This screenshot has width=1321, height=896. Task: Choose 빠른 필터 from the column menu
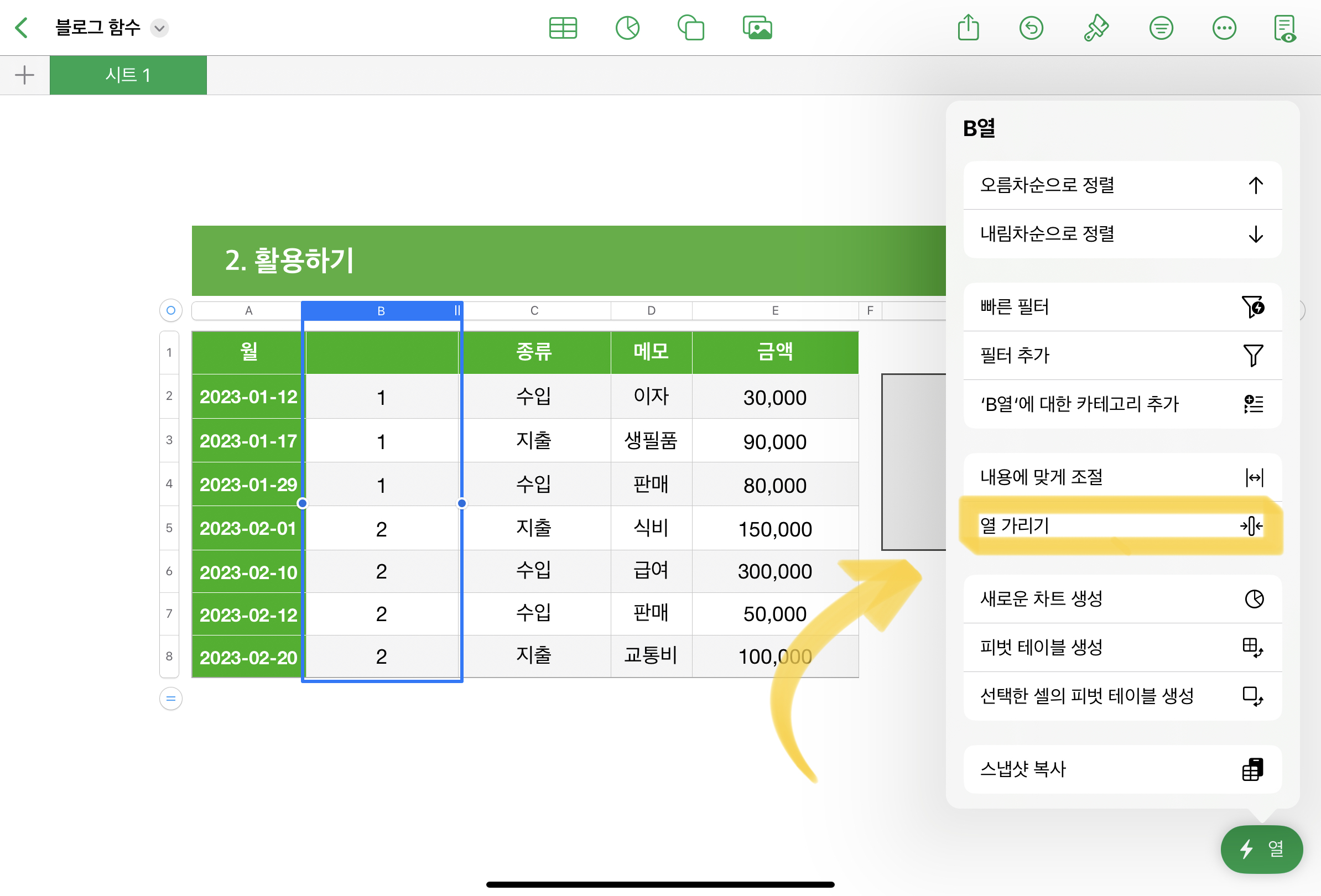click(1122, 307)
